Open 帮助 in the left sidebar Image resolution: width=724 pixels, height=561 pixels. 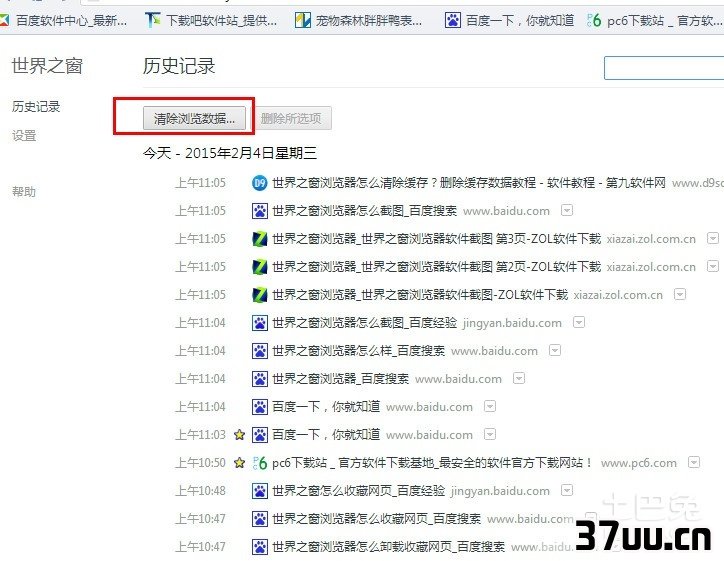point(24,192)
